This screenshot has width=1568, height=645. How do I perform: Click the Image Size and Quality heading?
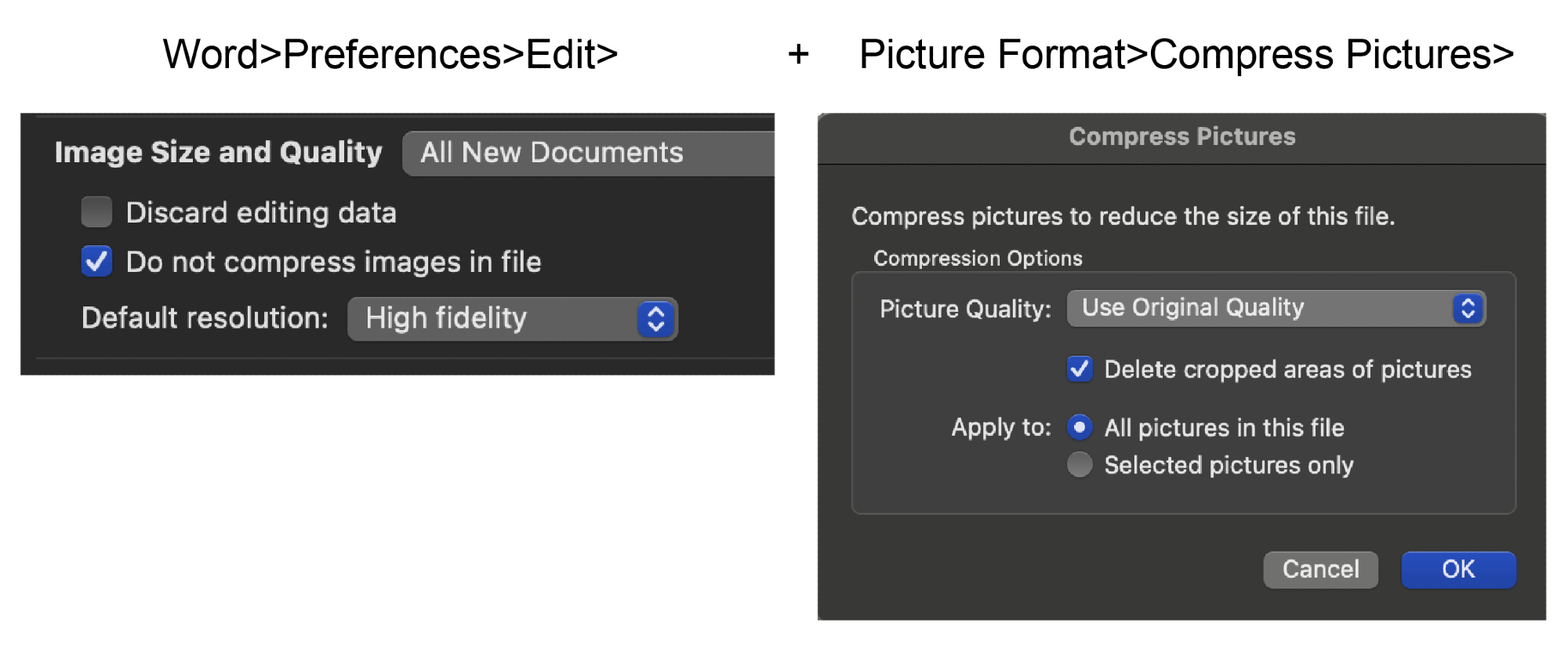point(218,152)
